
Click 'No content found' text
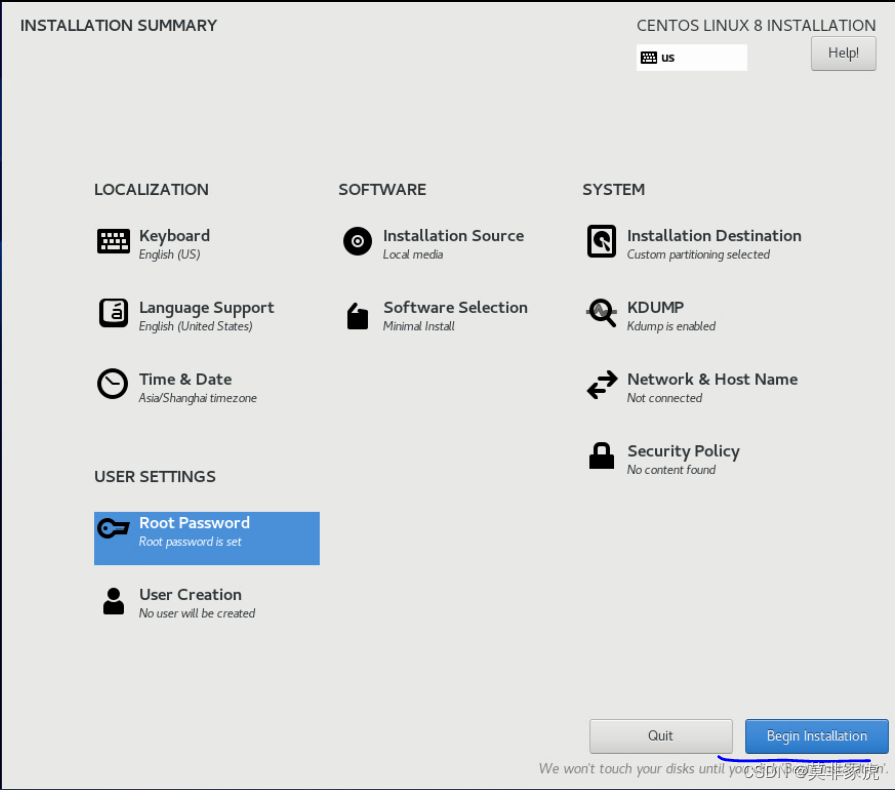tap(671, 470)
